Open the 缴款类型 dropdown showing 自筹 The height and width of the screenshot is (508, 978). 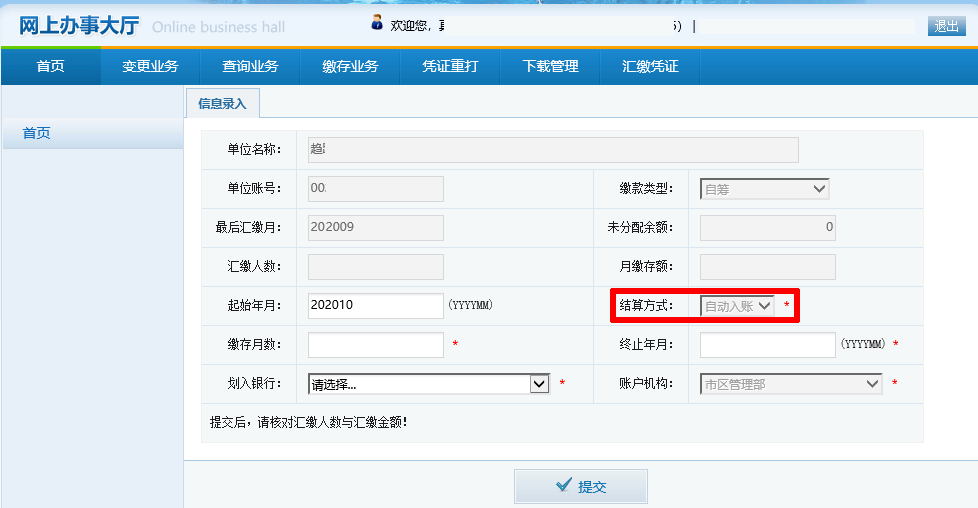[764, 188]
